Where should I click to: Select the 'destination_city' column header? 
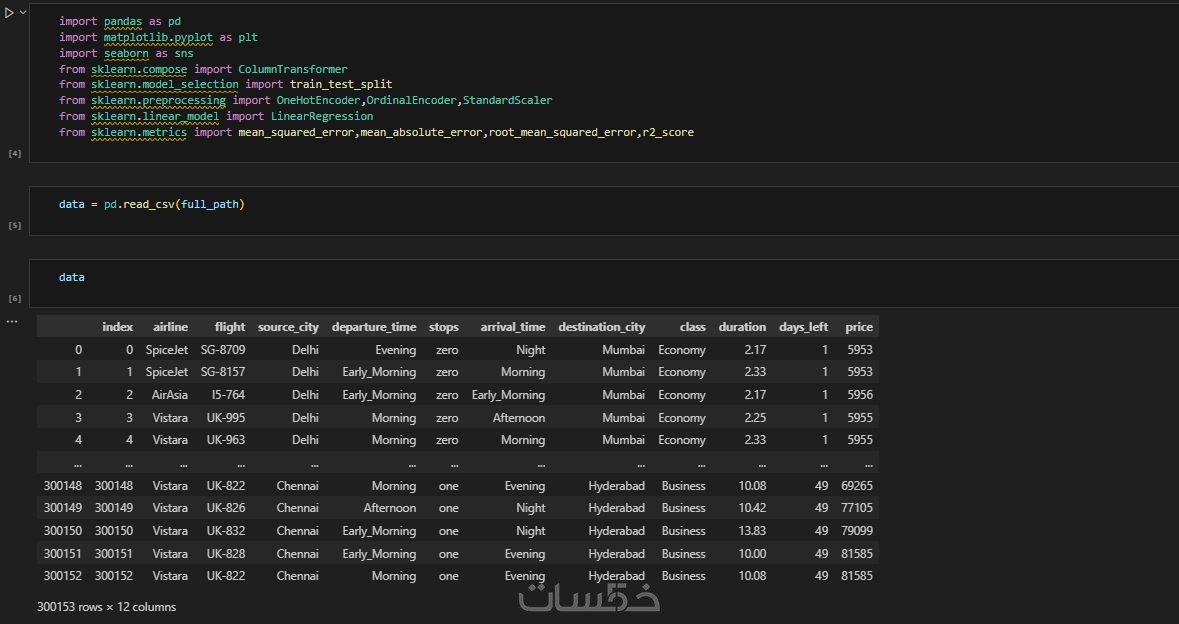pos(602,328)
